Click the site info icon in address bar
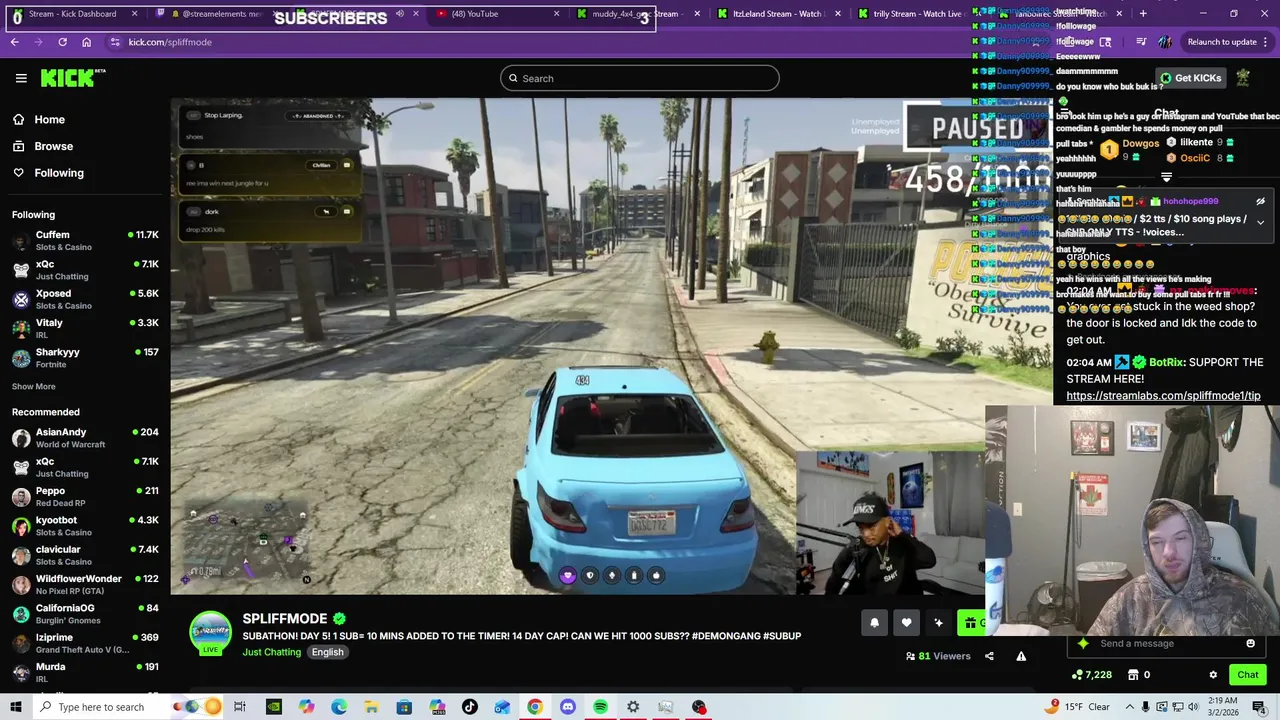The width and height of the screenshot is (1280, 720). click(115, 42)
